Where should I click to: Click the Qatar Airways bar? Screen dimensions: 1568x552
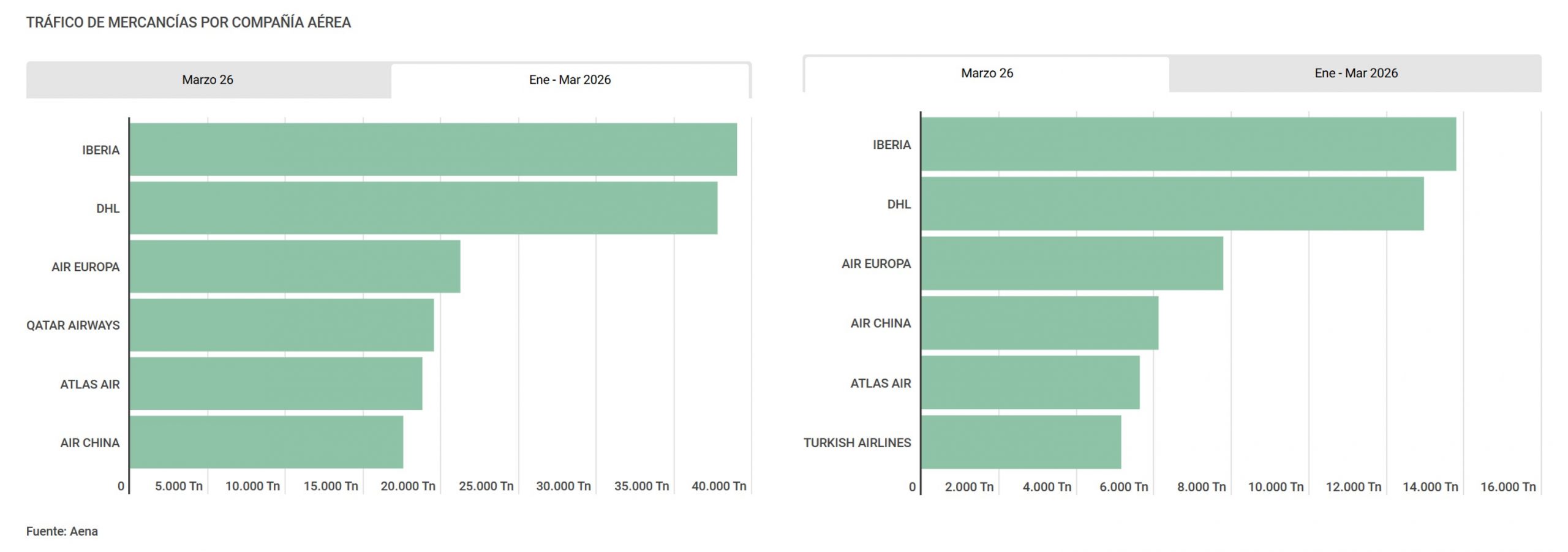point(282,325)
